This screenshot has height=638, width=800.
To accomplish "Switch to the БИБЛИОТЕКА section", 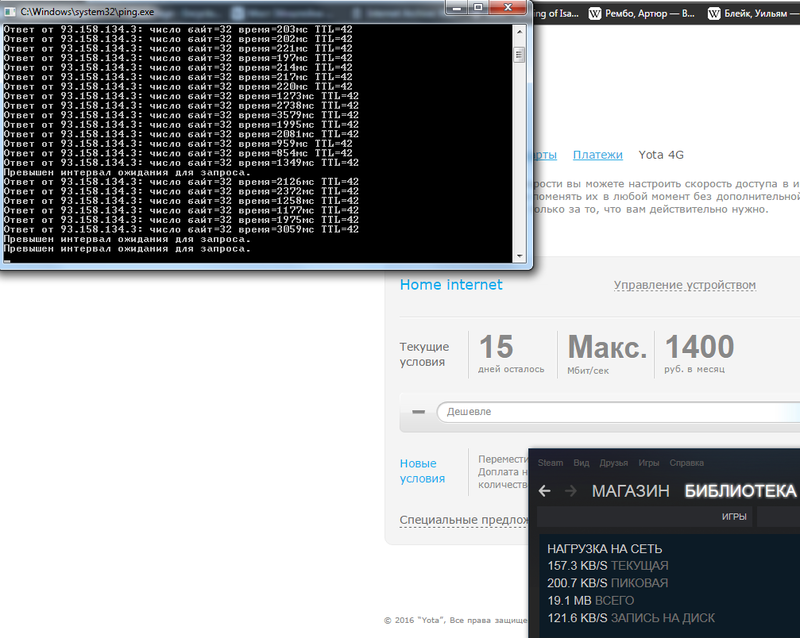I will (740, 491).
